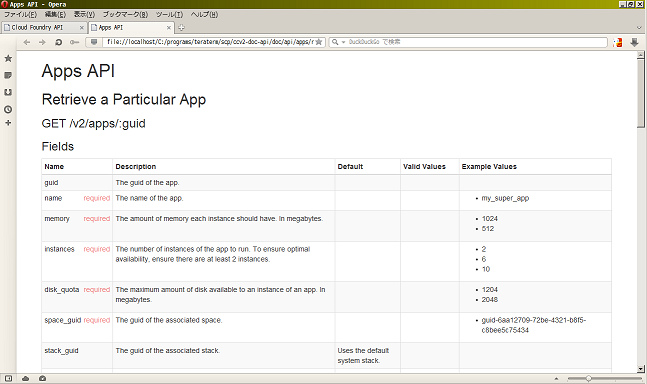
Task: Open a new tab with the plus button
Action: click(x=181, y=28)
